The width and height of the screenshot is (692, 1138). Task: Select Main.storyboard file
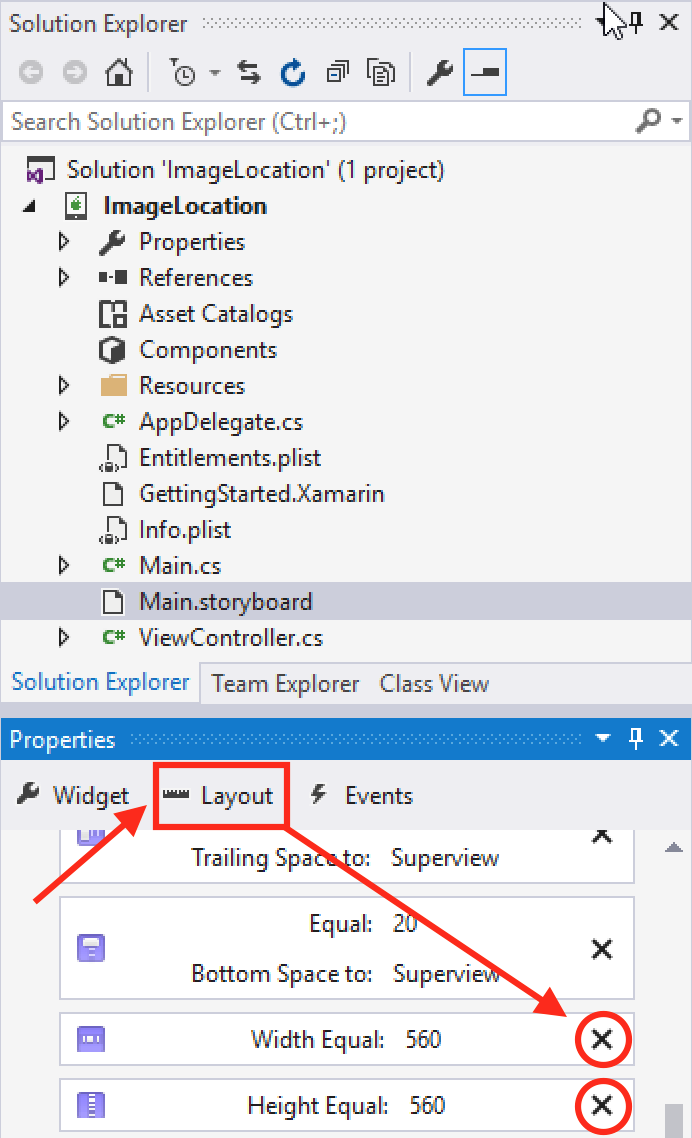tap(225, 602)
